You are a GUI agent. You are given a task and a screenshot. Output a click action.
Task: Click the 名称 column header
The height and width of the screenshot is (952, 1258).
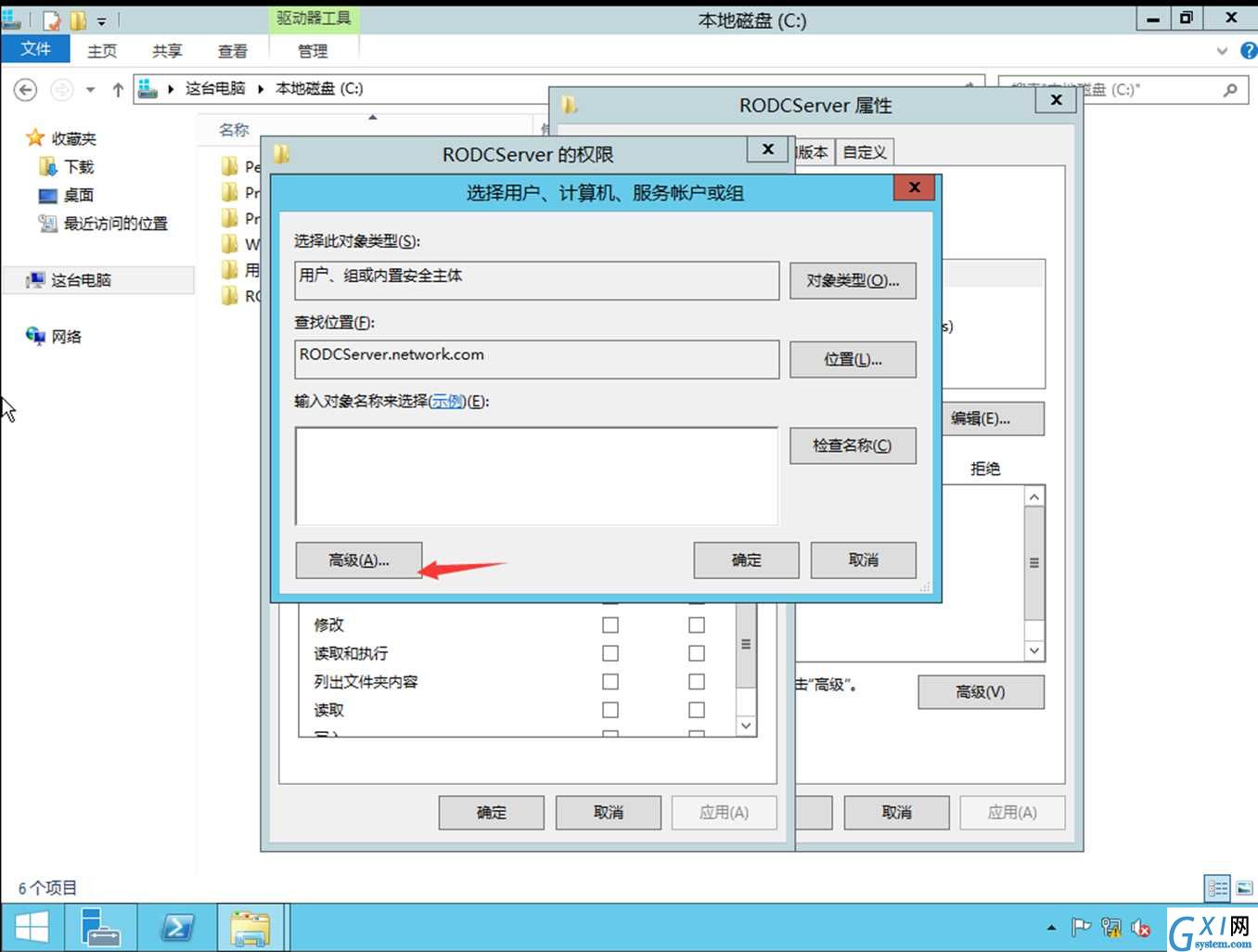(234, 130)
